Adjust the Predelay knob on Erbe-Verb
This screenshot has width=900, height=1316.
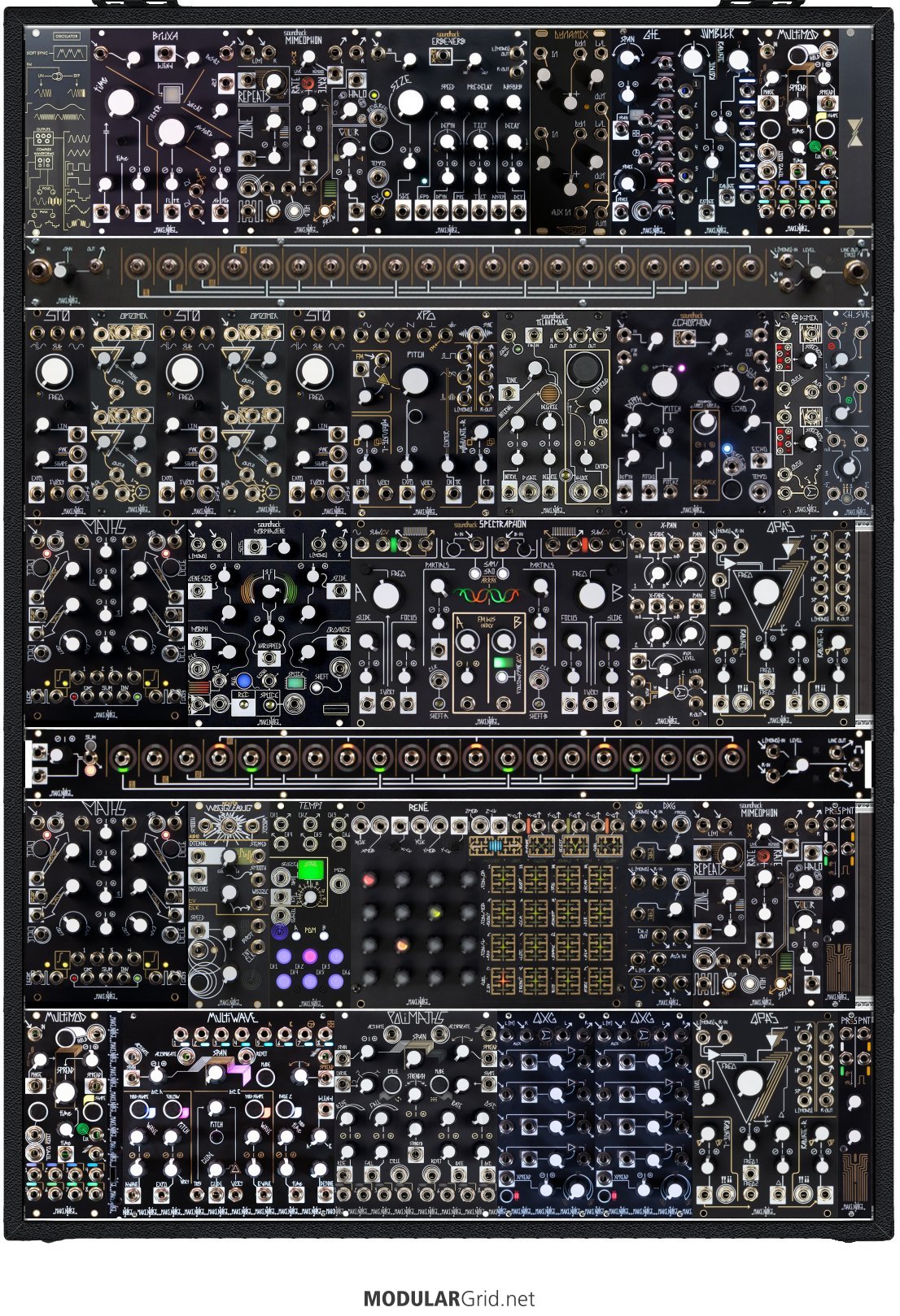[480, 102]
